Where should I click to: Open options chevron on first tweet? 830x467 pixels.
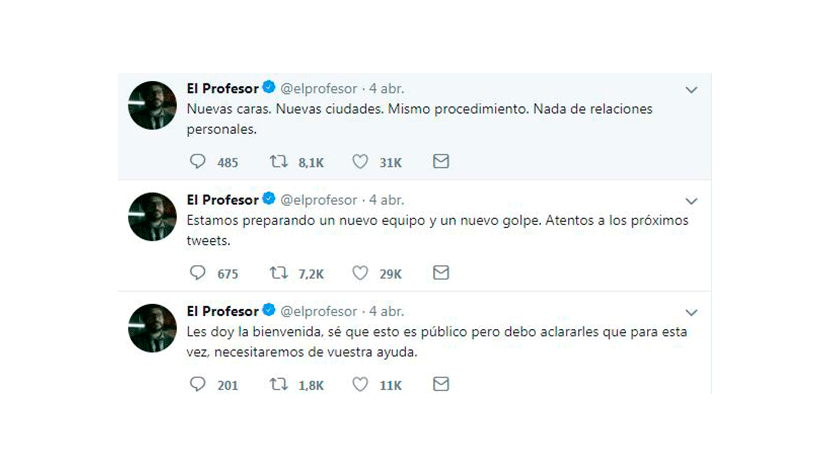(x=691, y=90)
